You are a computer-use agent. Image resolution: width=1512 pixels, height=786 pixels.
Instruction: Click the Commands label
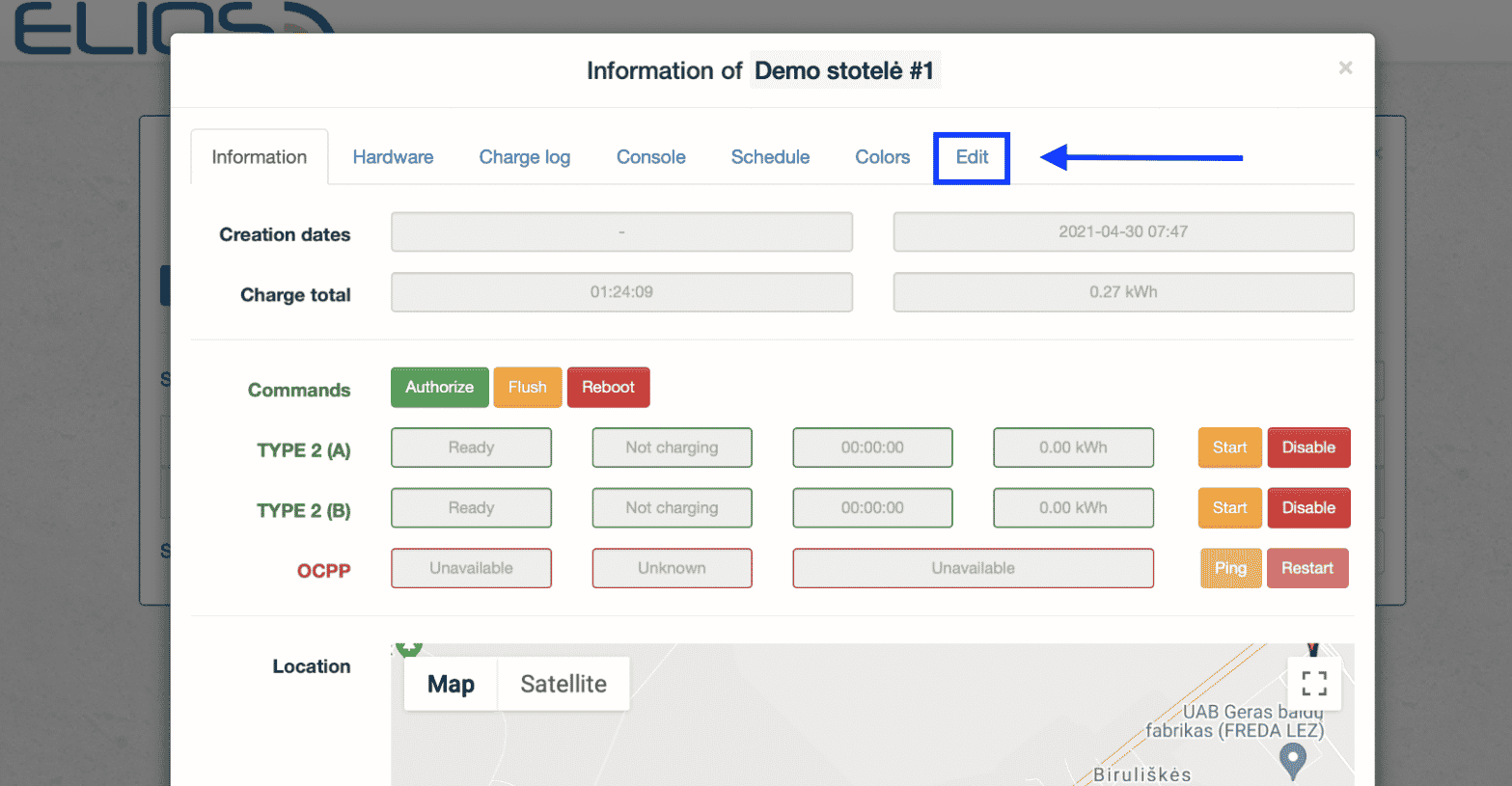pyautogui.click(x=299, y=390)
